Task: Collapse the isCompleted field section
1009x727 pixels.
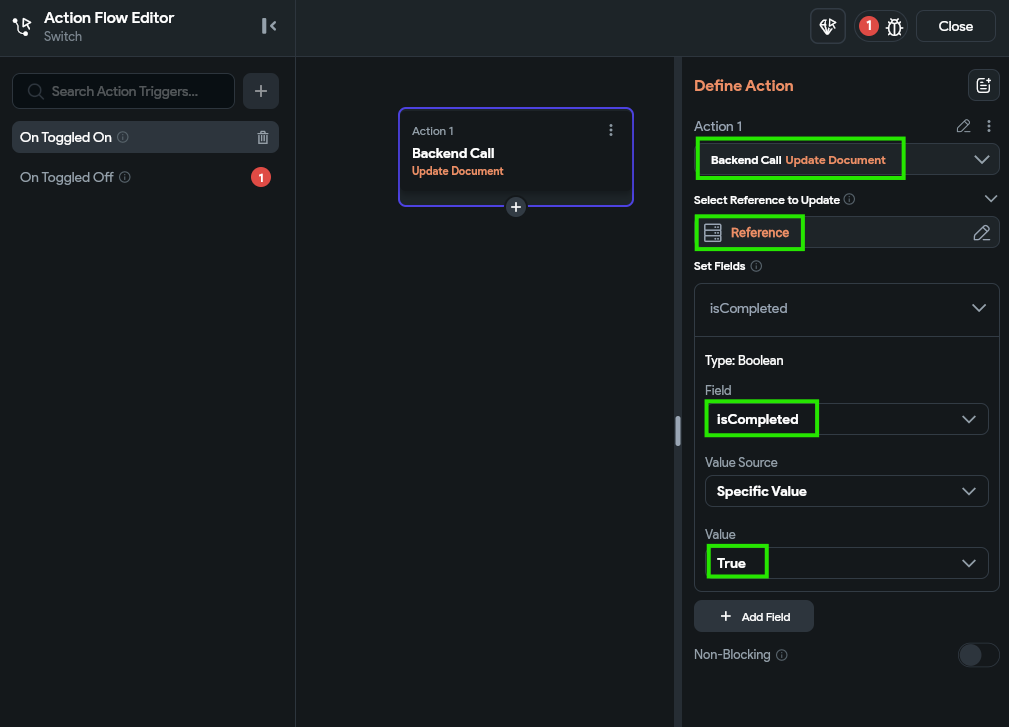Action: [979, 308]
